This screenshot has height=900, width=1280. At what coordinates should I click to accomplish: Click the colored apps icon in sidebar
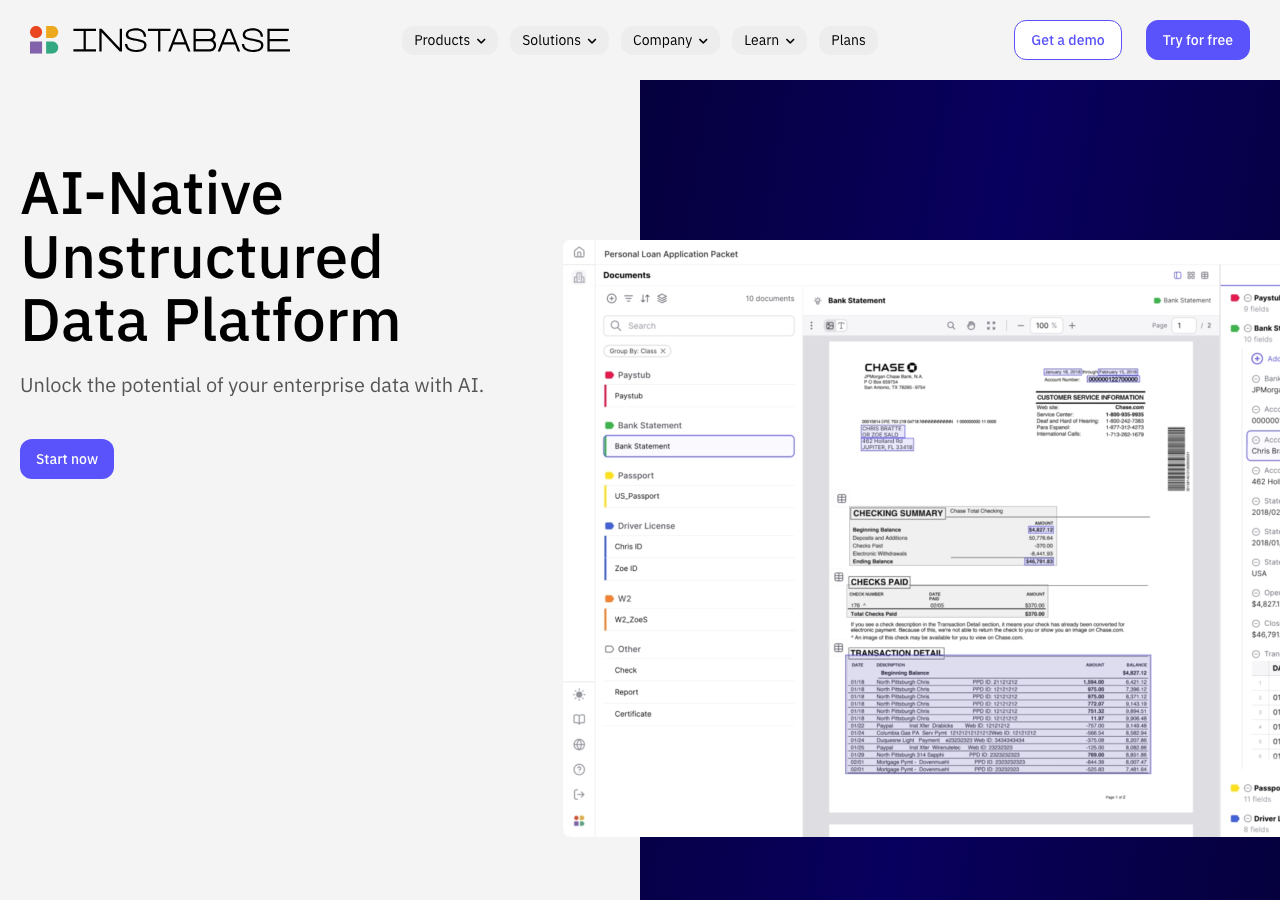coord(579,820)
